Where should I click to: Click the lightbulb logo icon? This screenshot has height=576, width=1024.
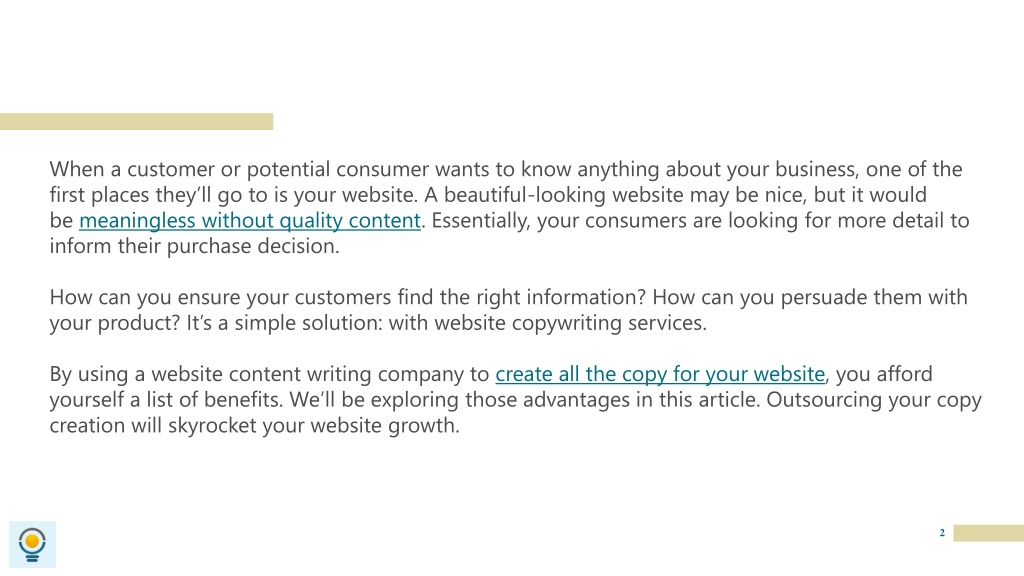32,544
